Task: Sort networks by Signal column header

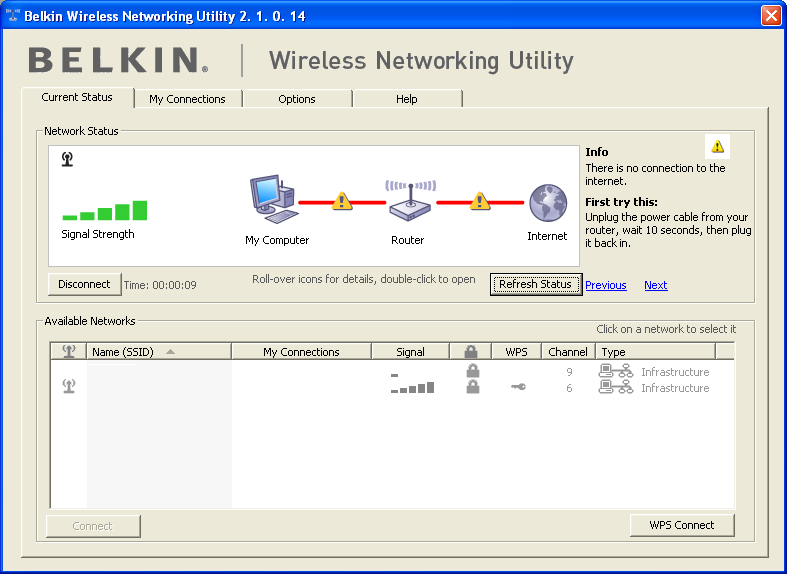Action: [410, 351]
